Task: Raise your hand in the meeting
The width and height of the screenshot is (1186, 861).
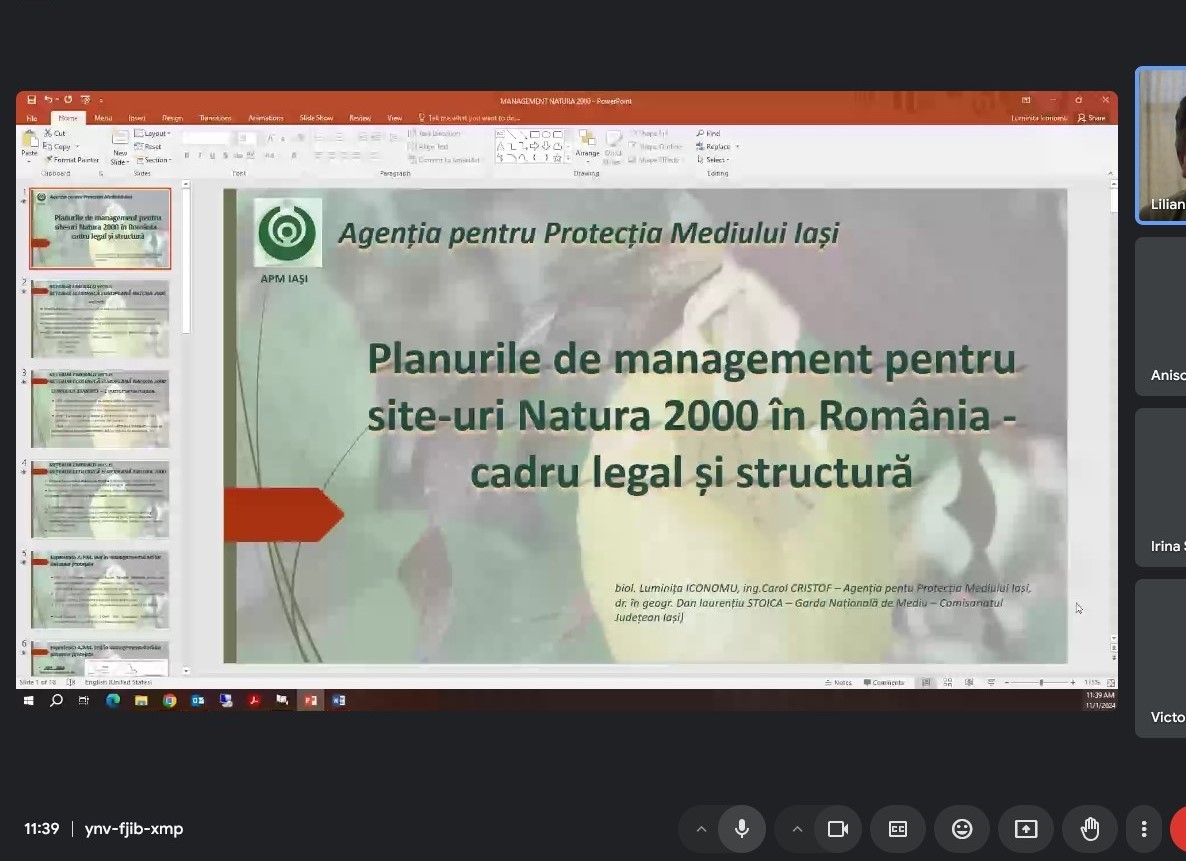Action: click(x=1090, y=829)
